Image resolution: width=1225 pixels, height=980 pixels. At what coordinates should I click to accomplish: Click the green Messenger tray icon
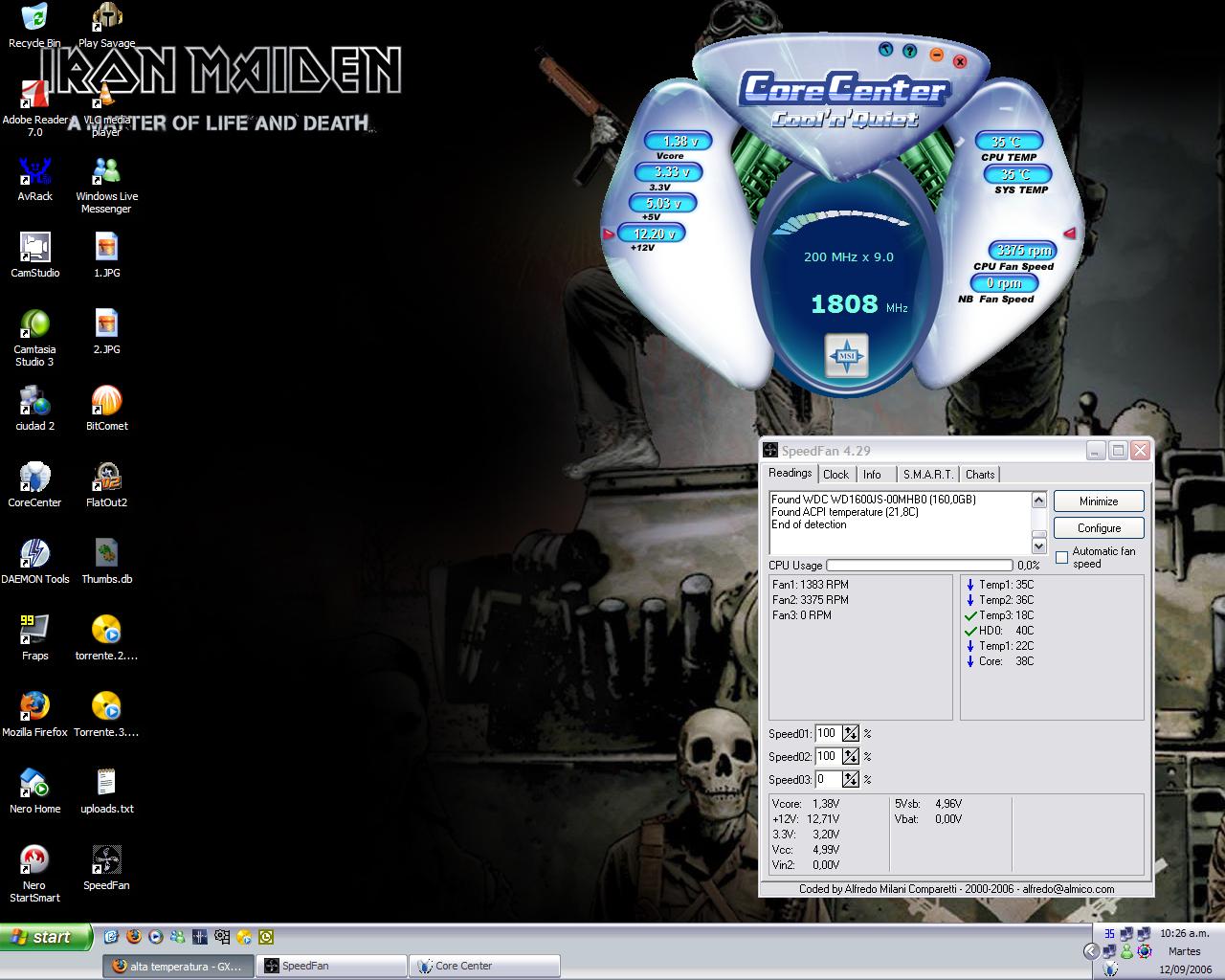(1126, 951)
